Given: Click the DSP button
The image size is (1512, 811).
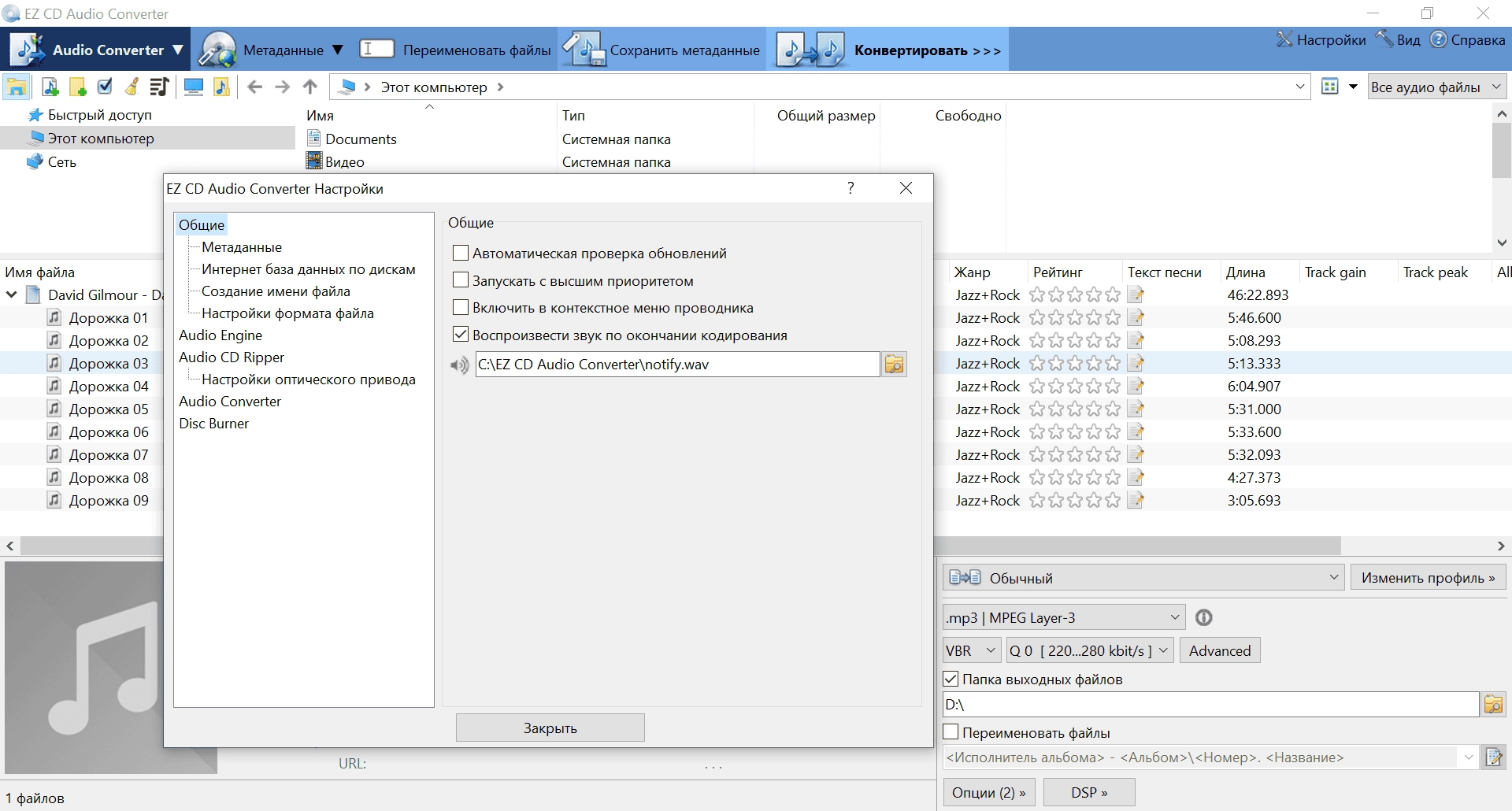Looking at the screenshot, I should tap(1089, 793).
